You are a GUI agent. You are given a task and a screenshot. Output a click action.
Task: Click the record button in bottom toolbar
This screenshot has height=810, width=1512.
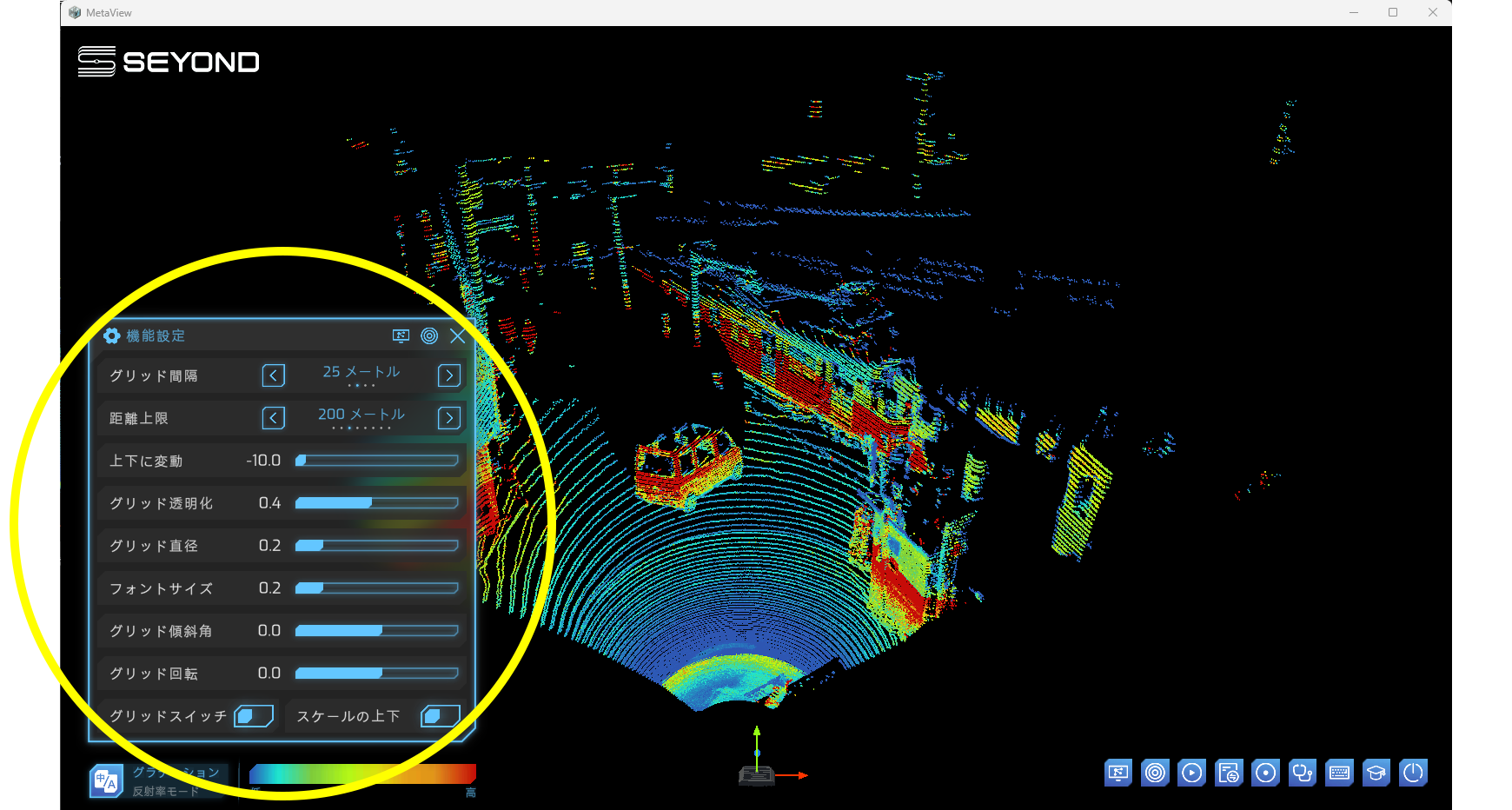[1265, 773]
